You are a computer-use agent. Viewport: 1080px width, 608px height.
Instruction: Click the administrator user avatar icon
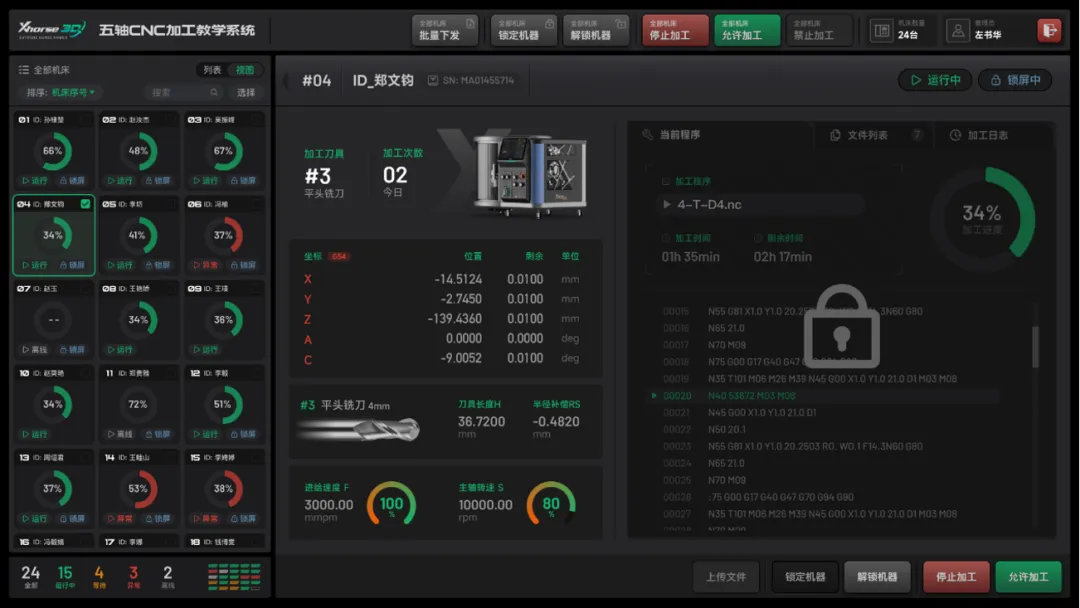click(957, 31)
